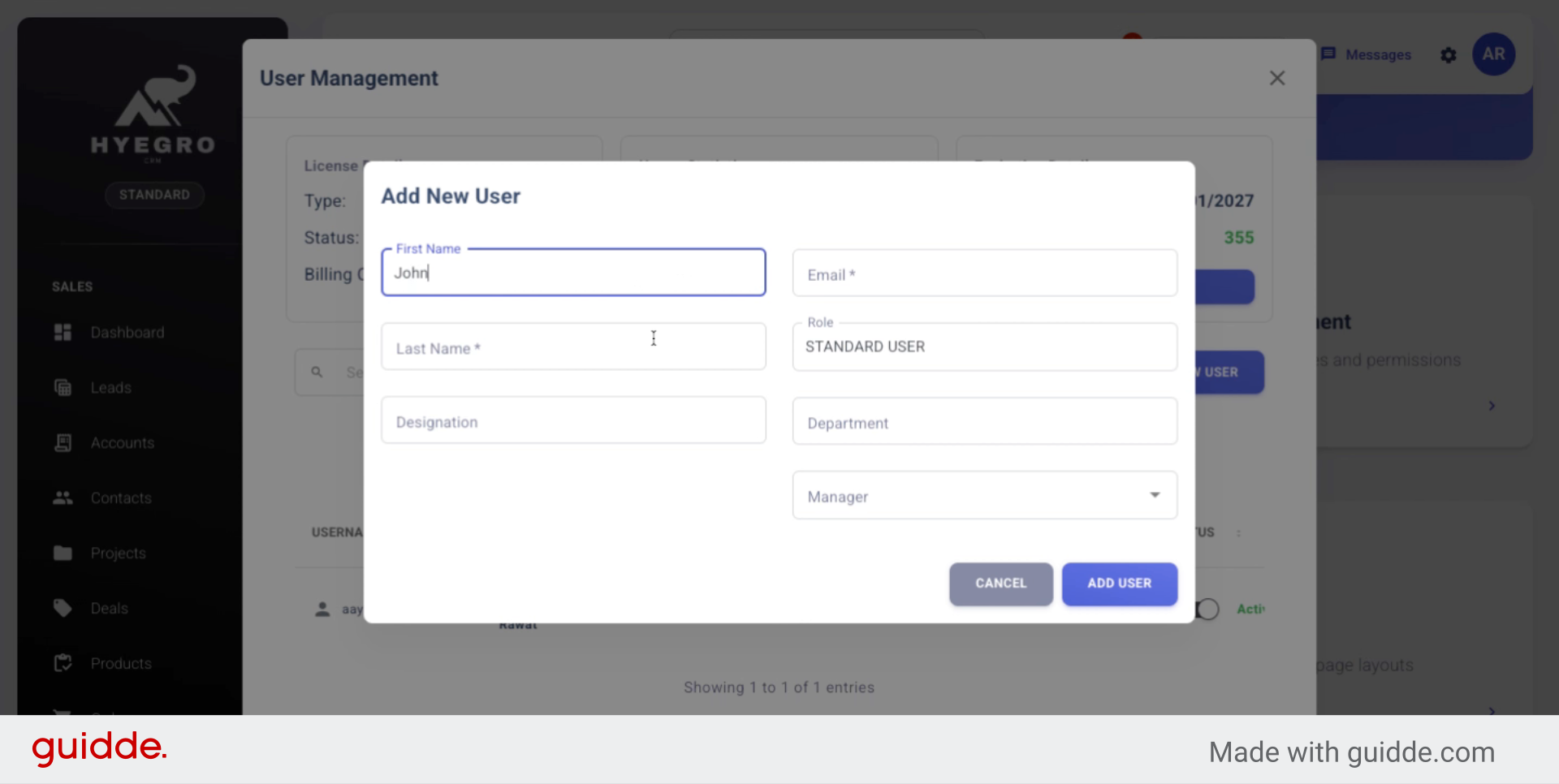Toggle the user's active status switch
The image size is (1559, 784).
tap(1207, 610)
